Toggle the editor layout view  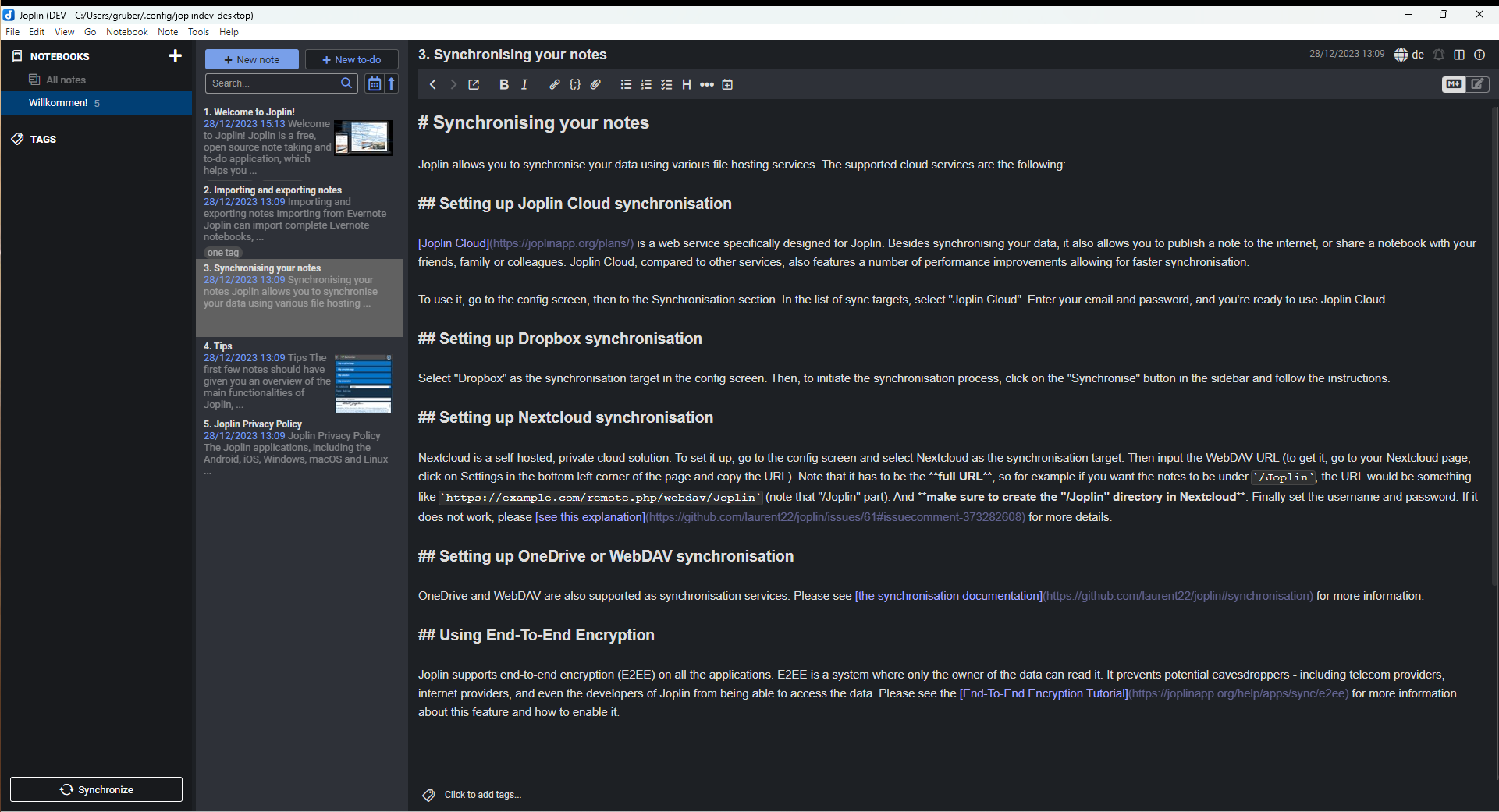click(x=1459, y=55)
